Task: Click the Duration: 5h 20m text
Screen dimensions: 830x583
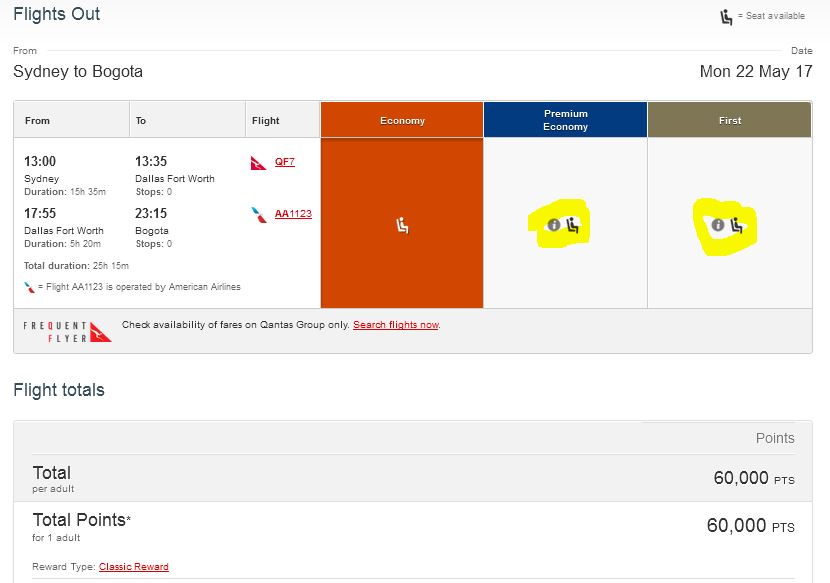Action: point(62,244)
